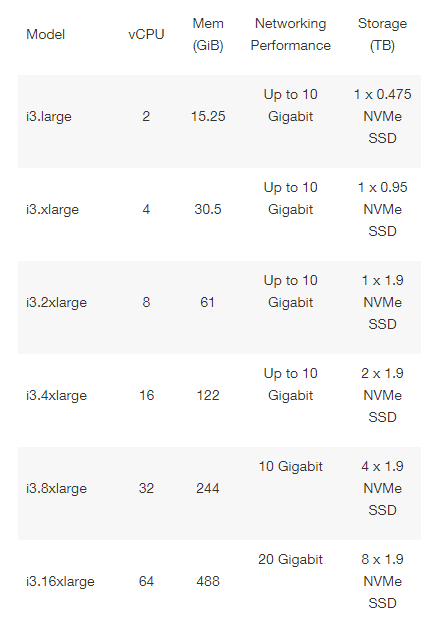The width and height of the screenshot is (421, 632).
Task: Select the i3.8xlarge model cell
Action: click(x=56, y=489)
